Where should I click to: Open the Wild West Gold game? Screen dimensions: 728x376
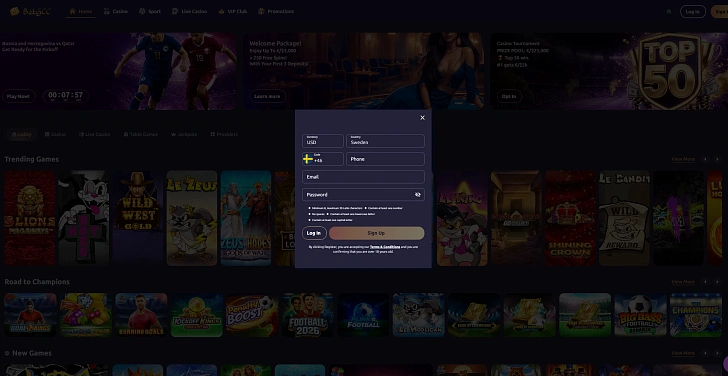coord(138,218)
